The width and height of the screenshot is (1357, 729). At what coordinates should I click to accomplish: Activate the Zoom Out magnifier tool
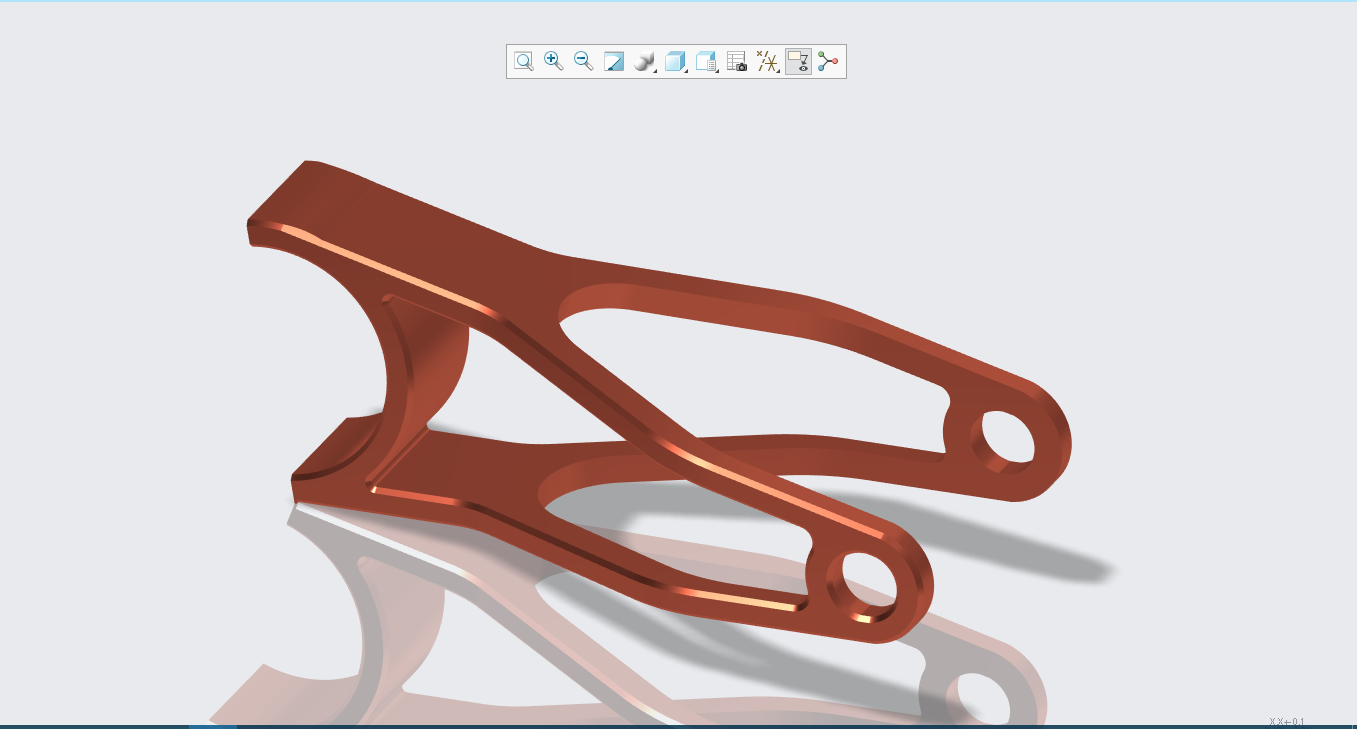click(x=584, y=61)
